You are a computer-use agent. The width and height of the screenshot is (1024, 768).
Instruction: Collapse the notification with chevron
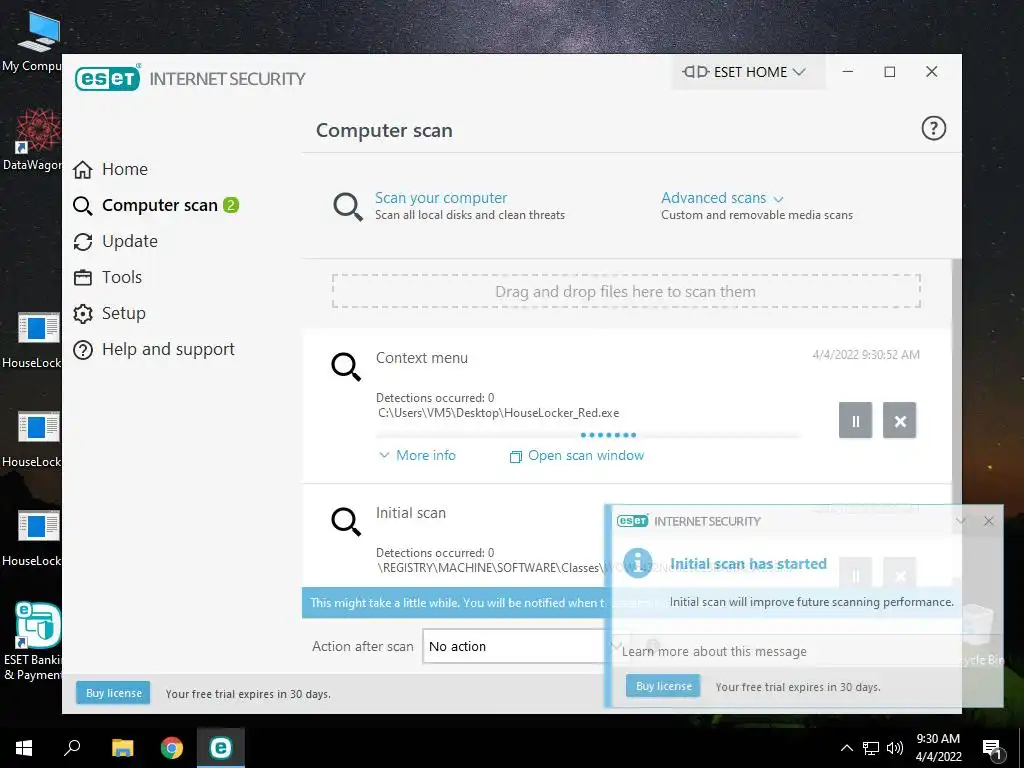click(961, 520)
